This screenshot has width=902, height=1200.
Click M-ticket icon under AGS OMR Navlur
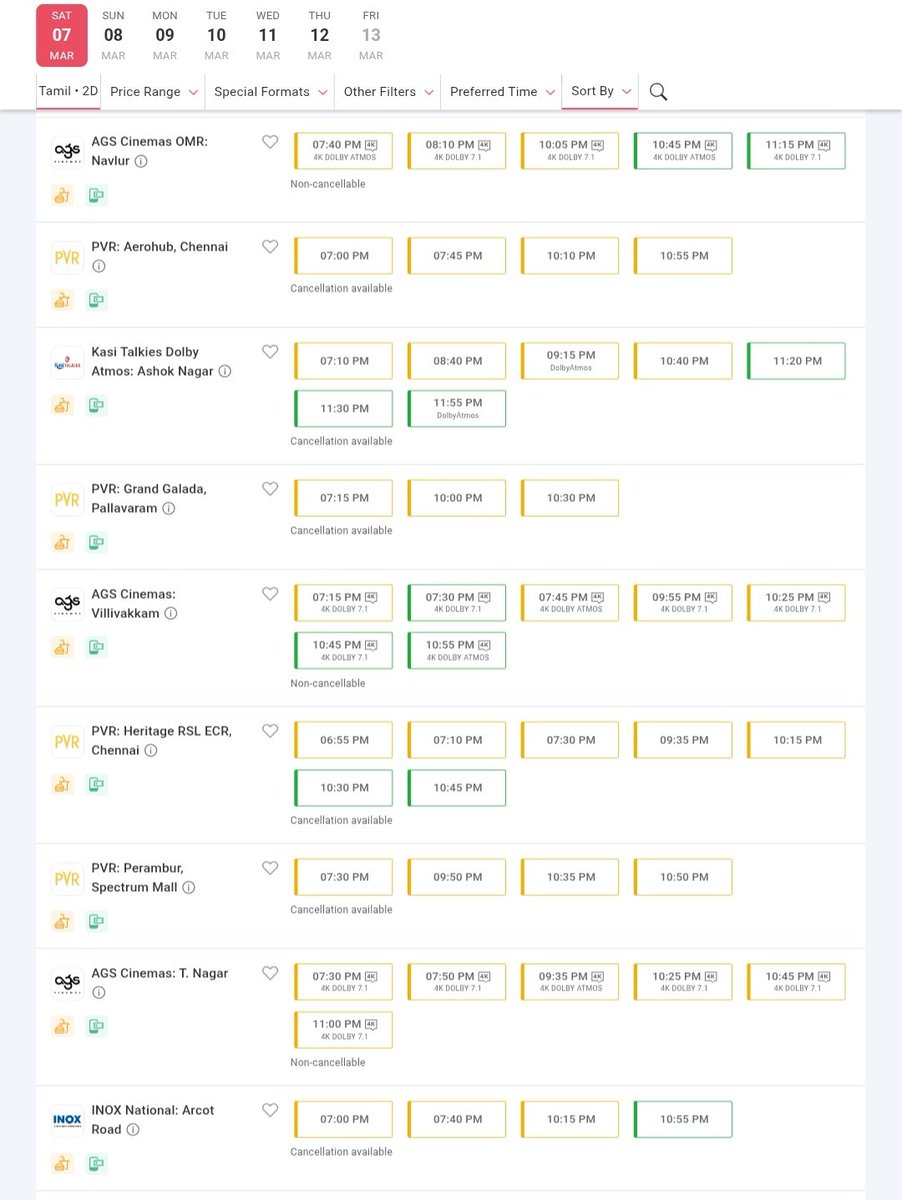tap(96, 195)
